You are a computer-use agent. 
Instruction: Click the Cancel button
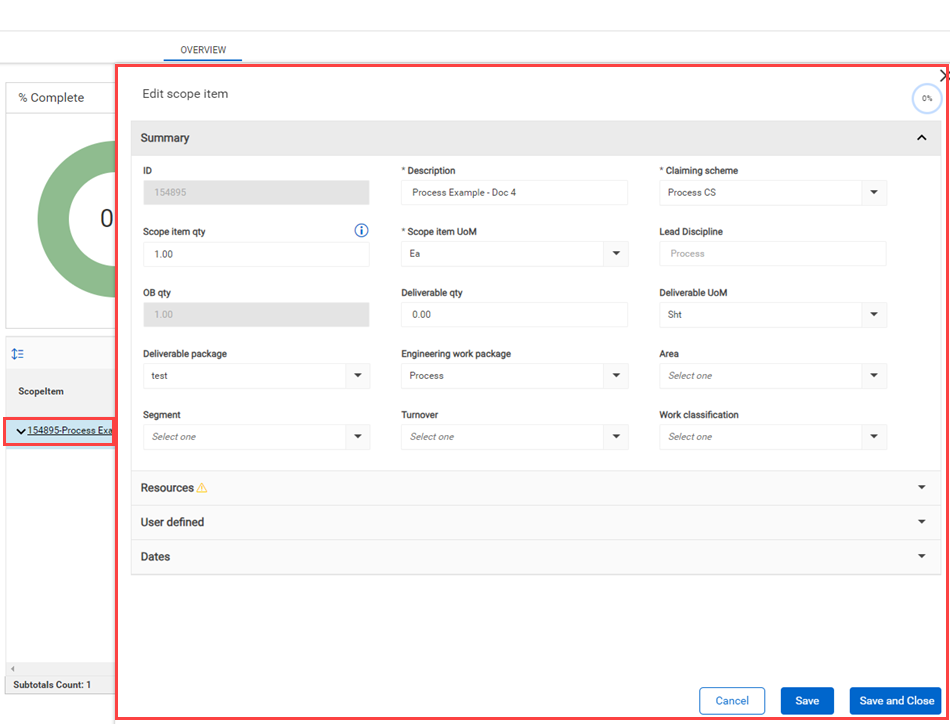[x=732, y=701]
